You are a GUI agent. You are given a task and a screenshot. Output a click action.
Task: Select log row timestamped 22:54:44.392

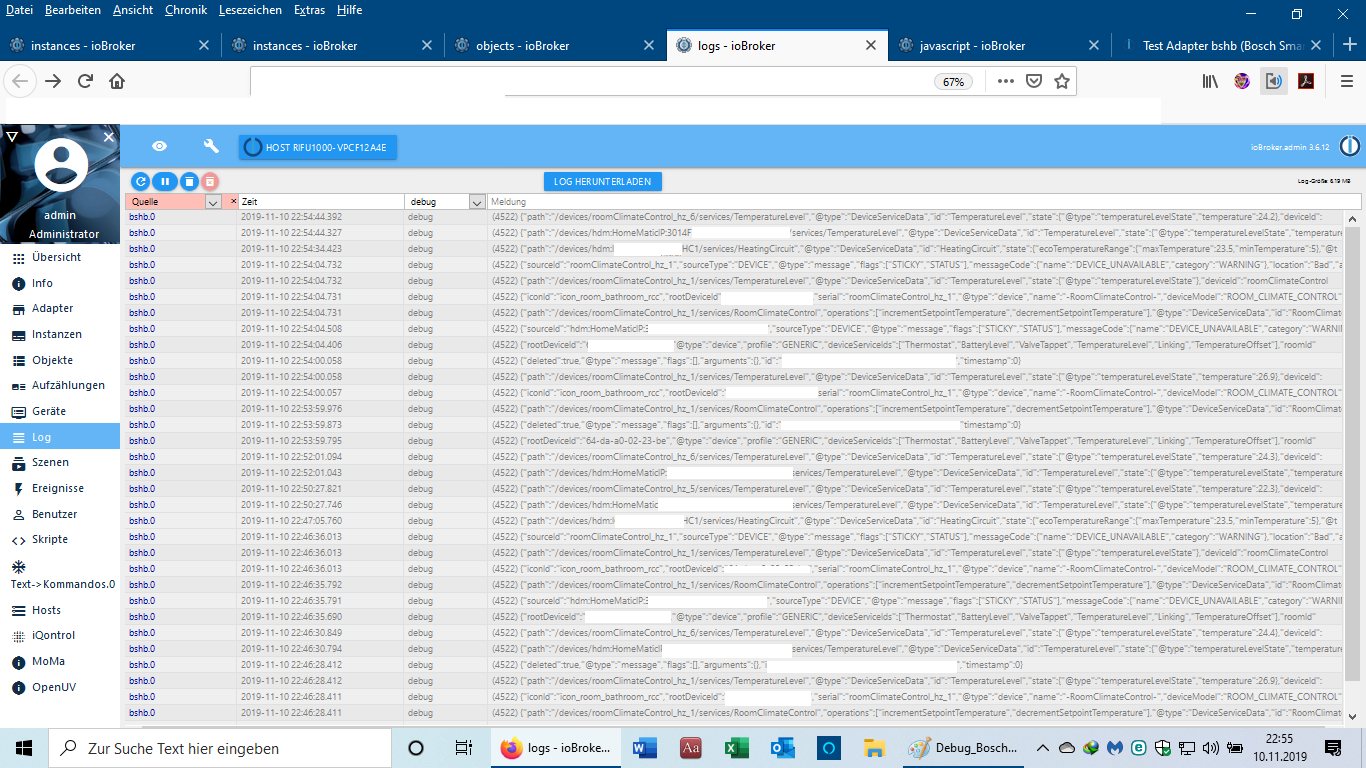[735, 216]
